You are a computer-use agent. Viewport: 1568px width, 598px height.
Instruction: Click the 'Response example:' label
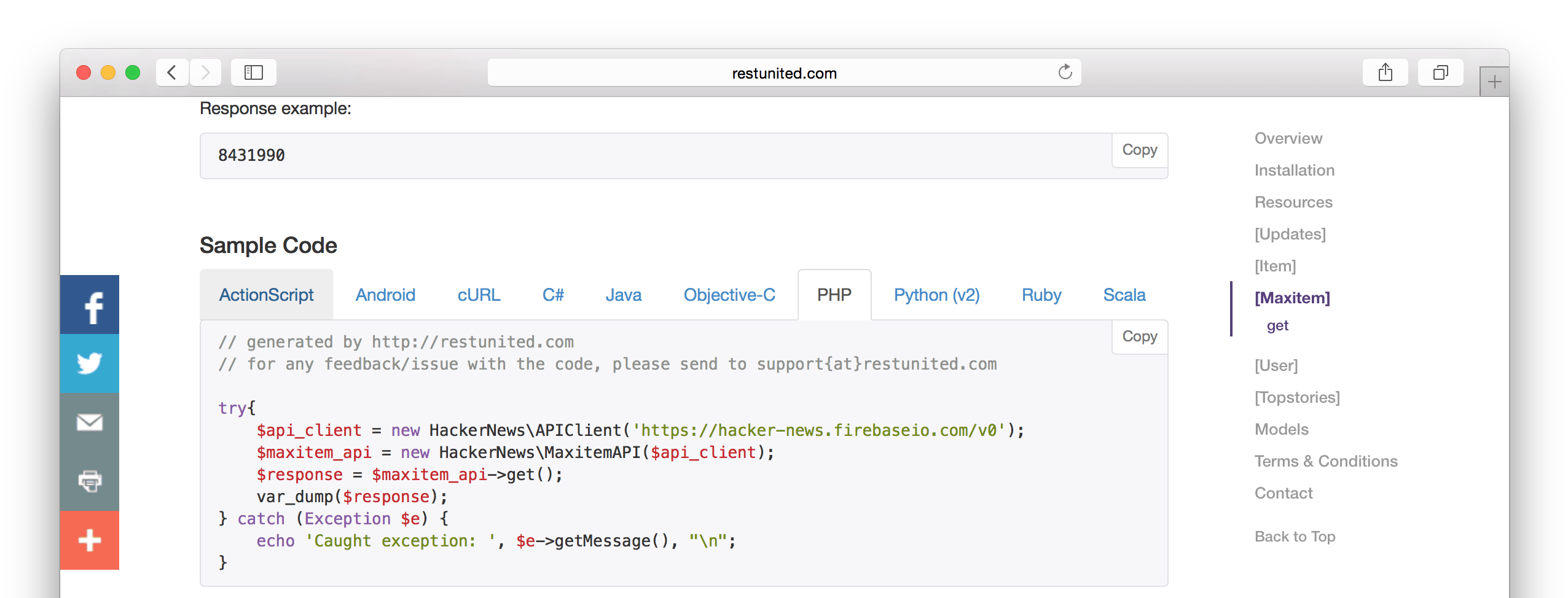tap(275, 109)
